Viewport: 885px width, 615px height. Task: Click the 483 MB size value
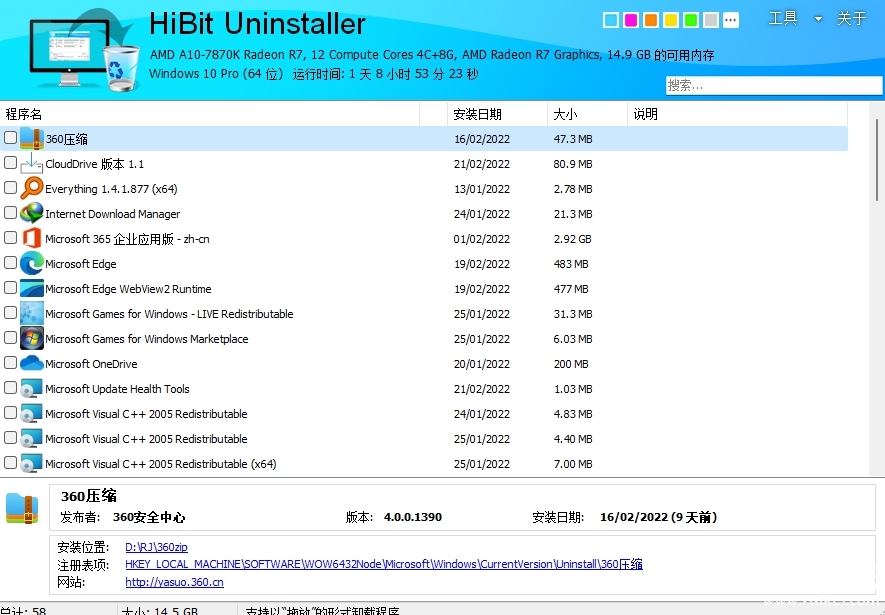click(571, 264)
